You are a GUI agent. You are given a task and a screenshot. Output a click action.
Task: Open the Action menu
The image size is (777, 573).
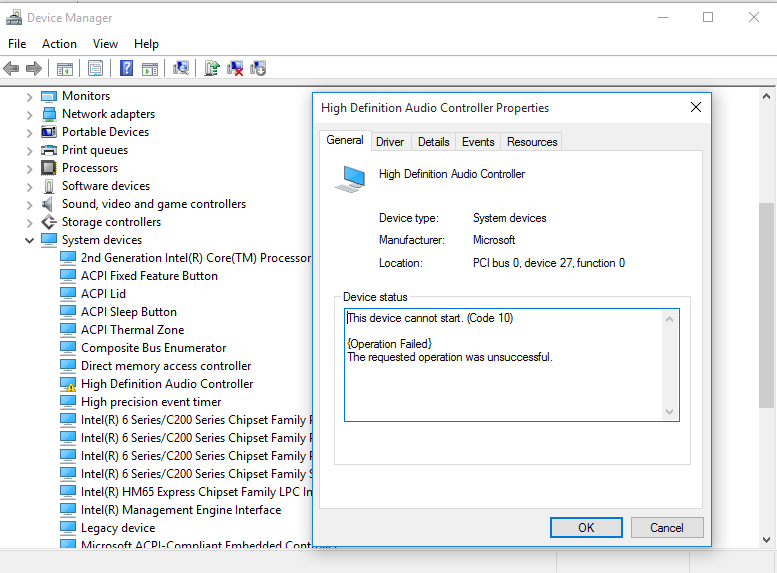(x=59, y=44)
